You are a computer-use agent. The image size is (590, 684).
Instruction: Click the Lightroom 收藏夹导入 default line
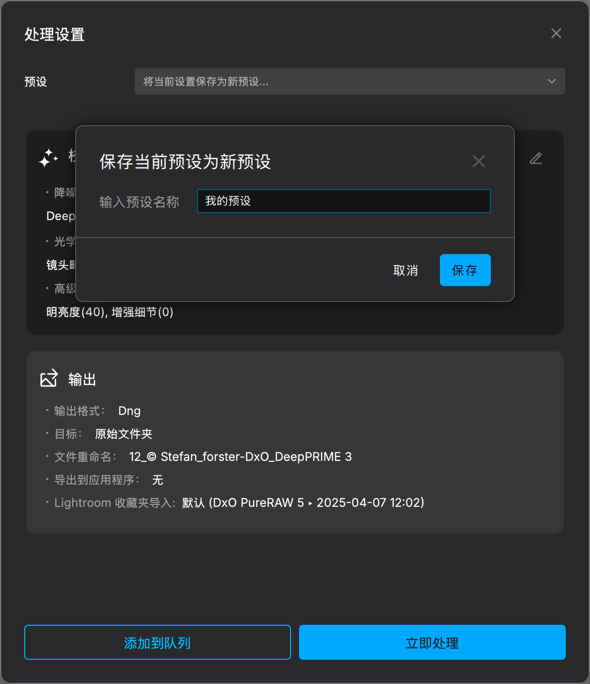(x=235, y=503)
